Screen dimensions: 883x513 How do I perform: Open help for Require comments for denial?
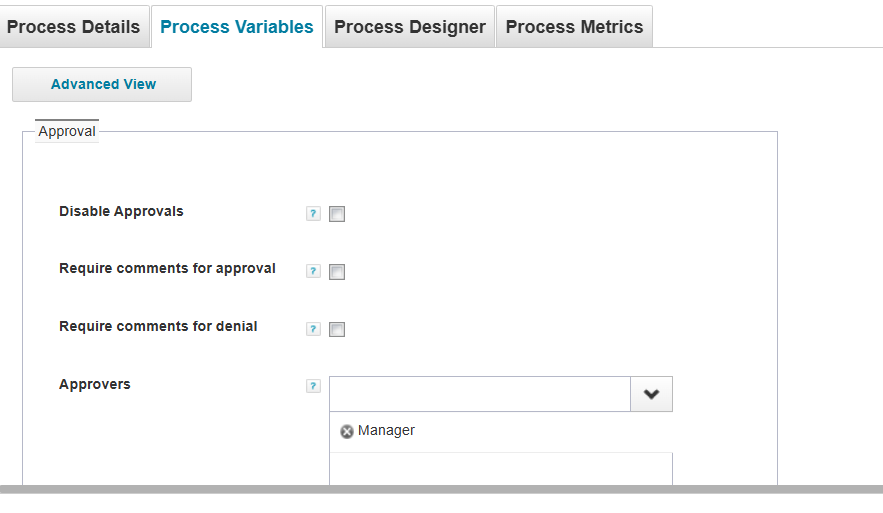point(313,329)
